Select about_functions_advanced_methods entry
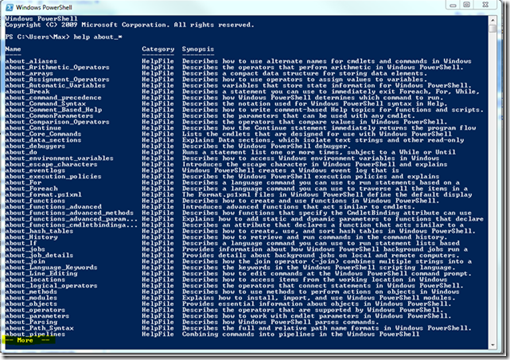 [69, 213]
